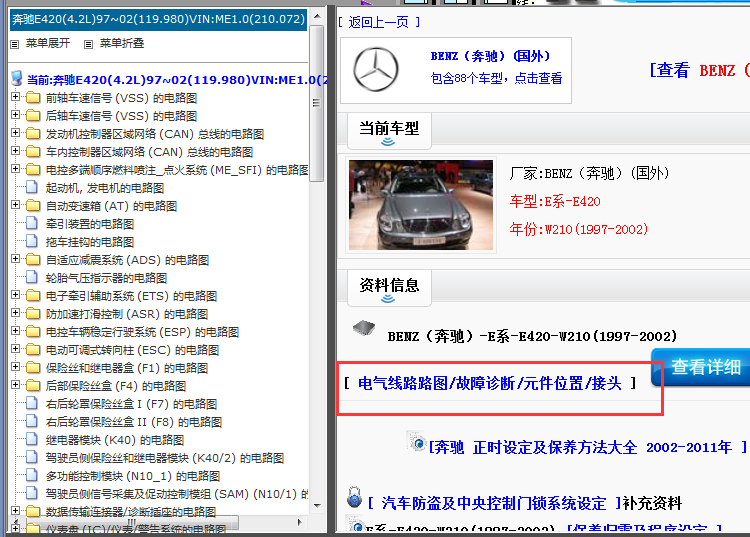Image resolution: width=750 pixels, height=537 pixels.
Task: Click the gray Mercedes E420 car photo
Action: [421, 205]
